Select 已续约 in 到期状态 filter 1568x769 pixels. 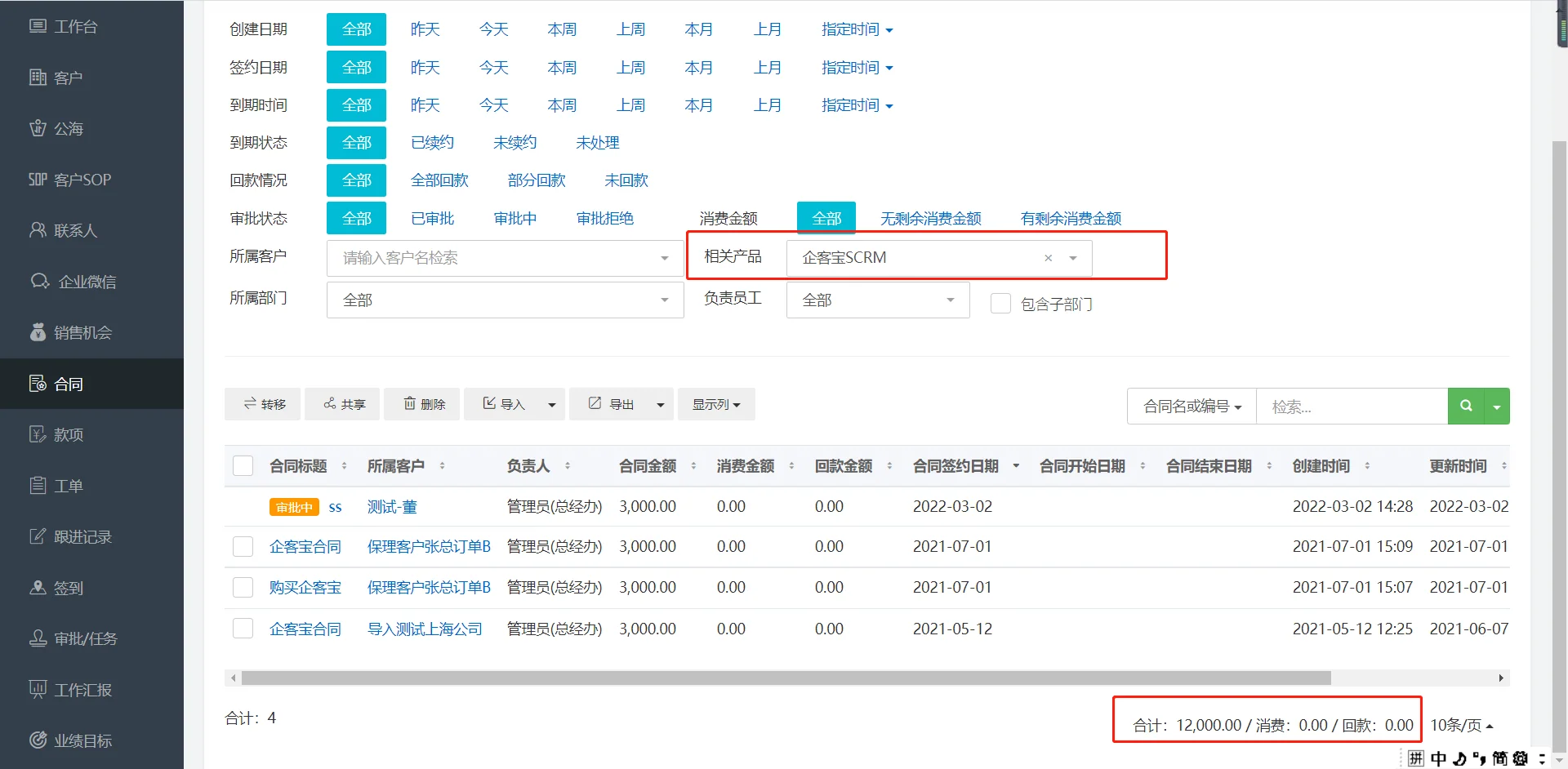(x=433, y=143)
